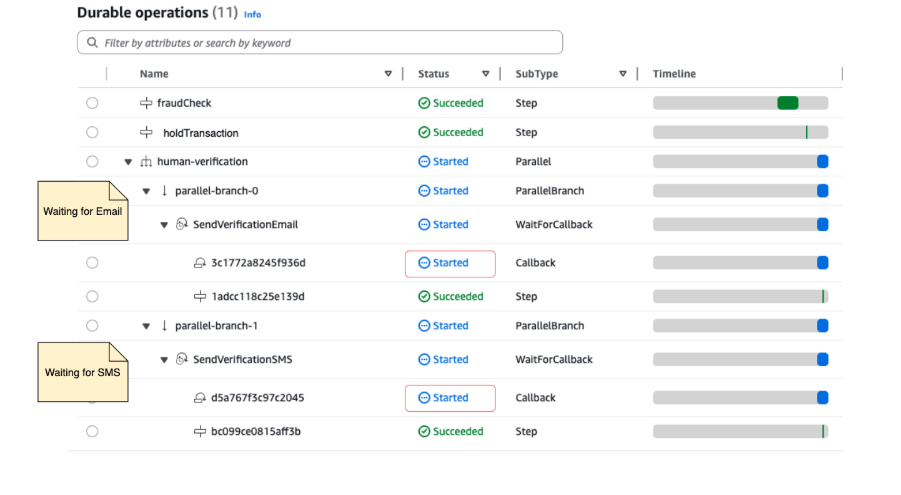Click the step icon beside fraudCheck
The image size is (901, 495).
pyautogui.click(x=146, y=103)
